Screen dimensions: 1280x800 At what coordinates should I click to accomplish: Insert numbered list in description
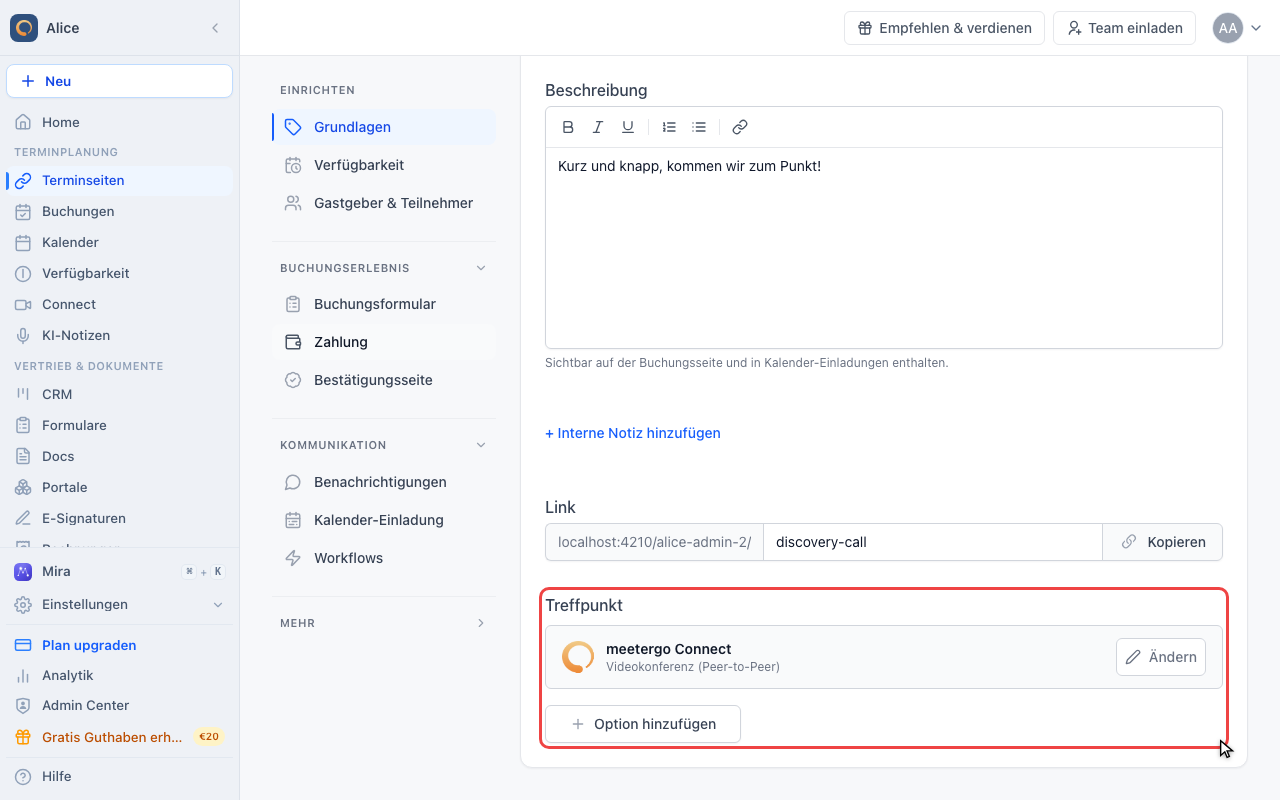point(670,127)
